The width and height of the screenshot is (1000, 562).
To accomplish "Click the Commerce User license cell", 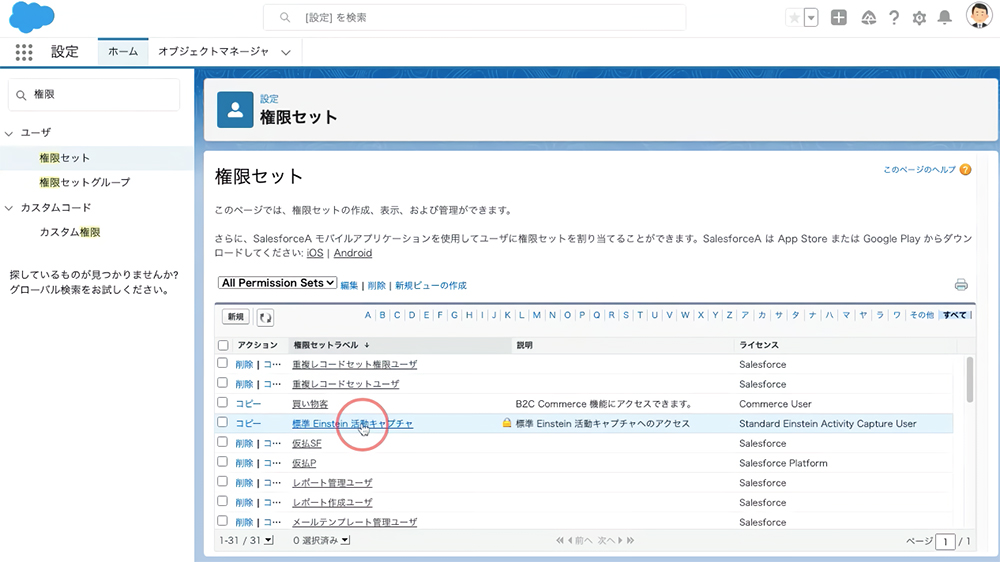I will 776,404.
